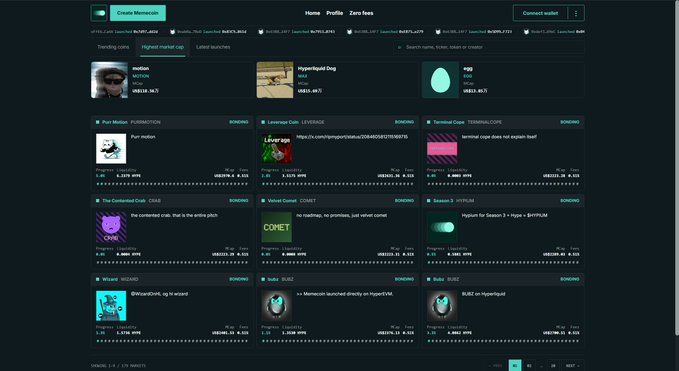Image resolution: width=679 pixels, height=371 pixels.
Task: Switch to Latest launches tab
Action: (x=213, y=47)
